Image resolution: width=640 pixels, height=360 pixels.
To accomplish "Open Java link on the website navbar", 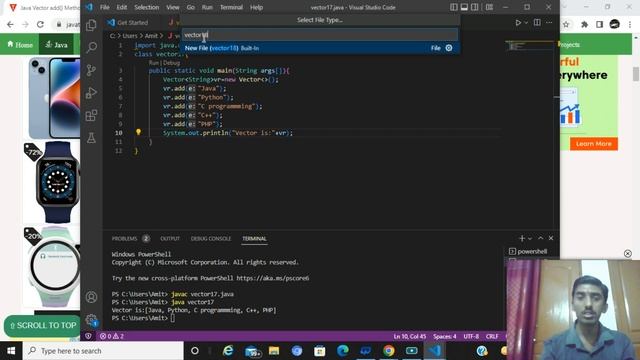I will (56, 44).
